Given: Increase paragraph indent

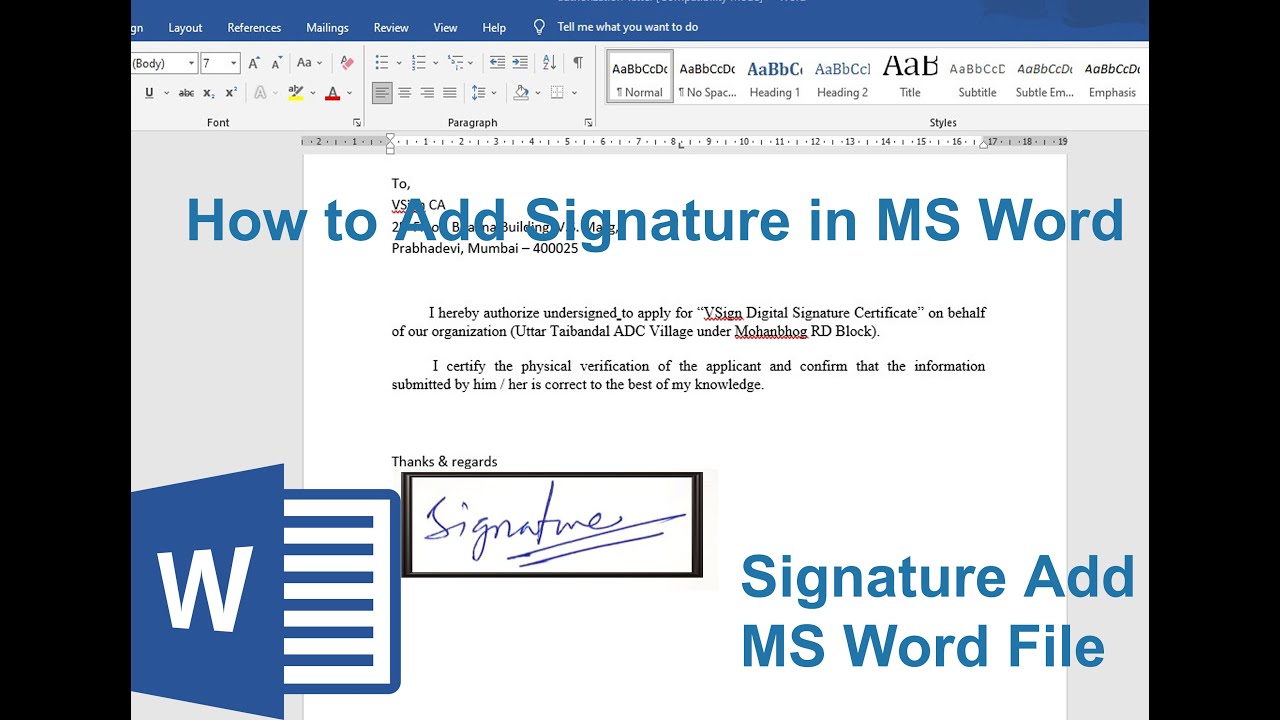Looking at the screenshot, I should click(520, 63).
